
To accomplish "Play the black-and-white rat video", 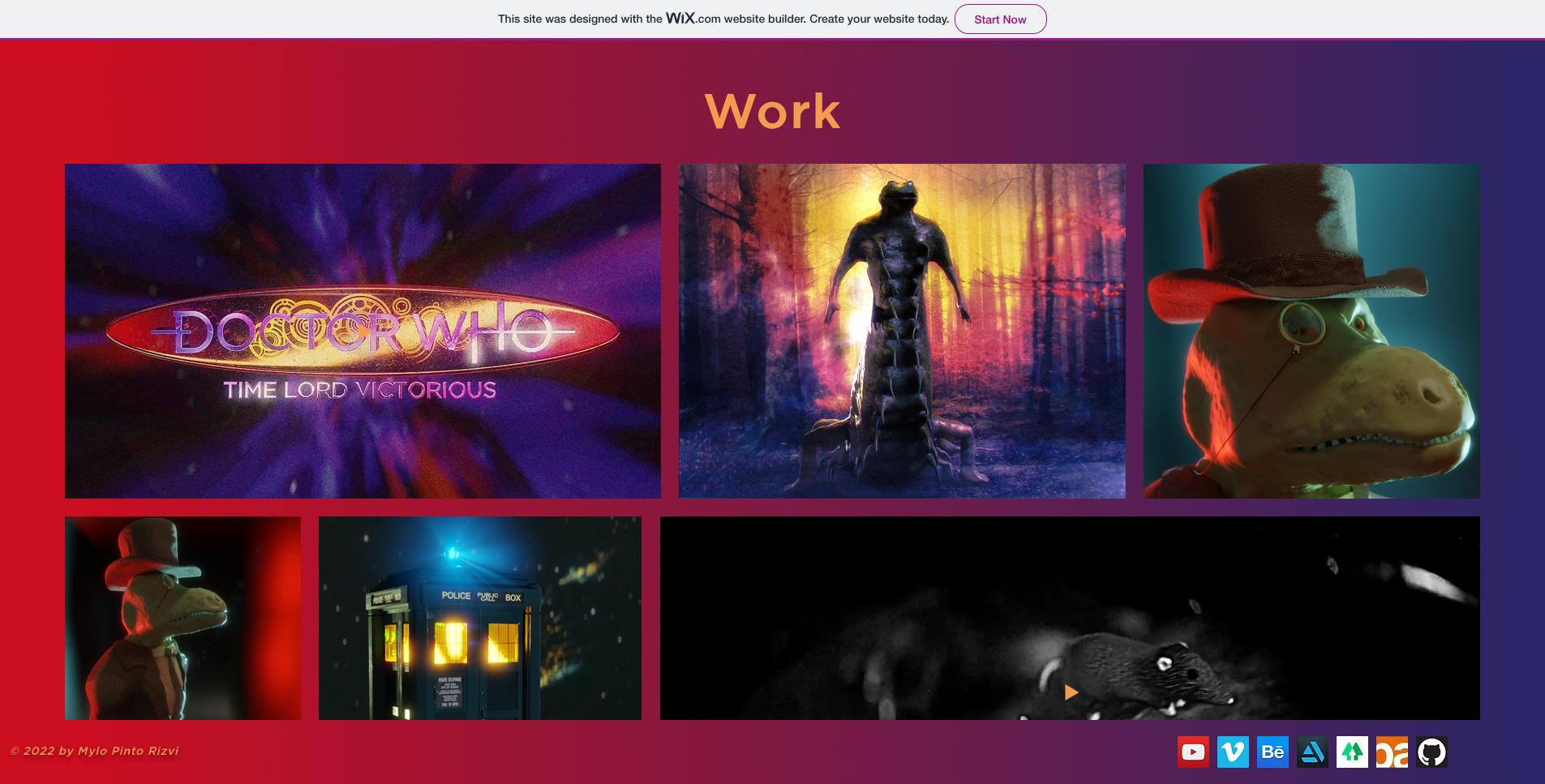I will coord(1071,692).
